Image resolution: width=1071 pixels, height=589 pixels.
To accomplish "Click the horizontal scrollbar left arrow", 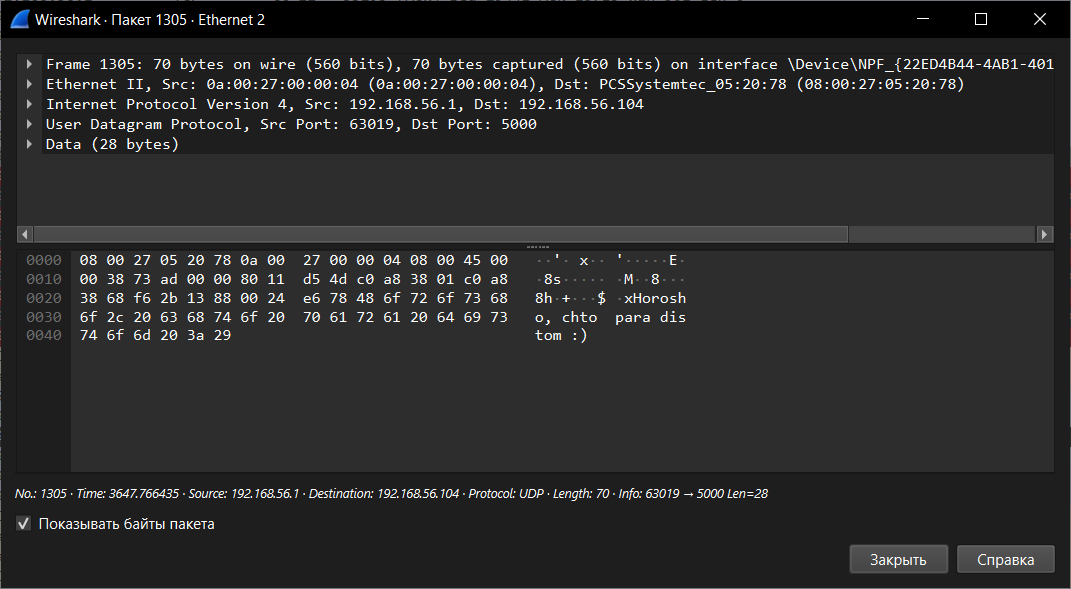I will coord(25,234).
